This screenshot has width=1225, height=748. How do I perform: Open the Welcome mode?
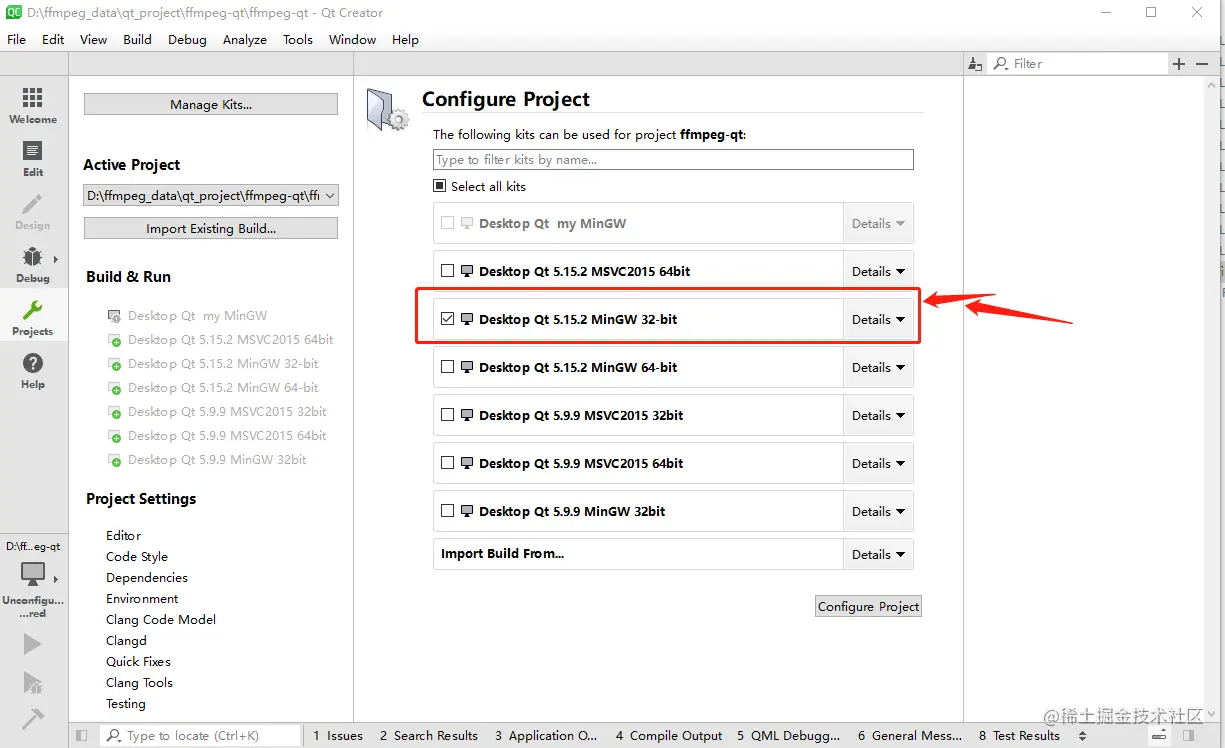pos(33,105)
